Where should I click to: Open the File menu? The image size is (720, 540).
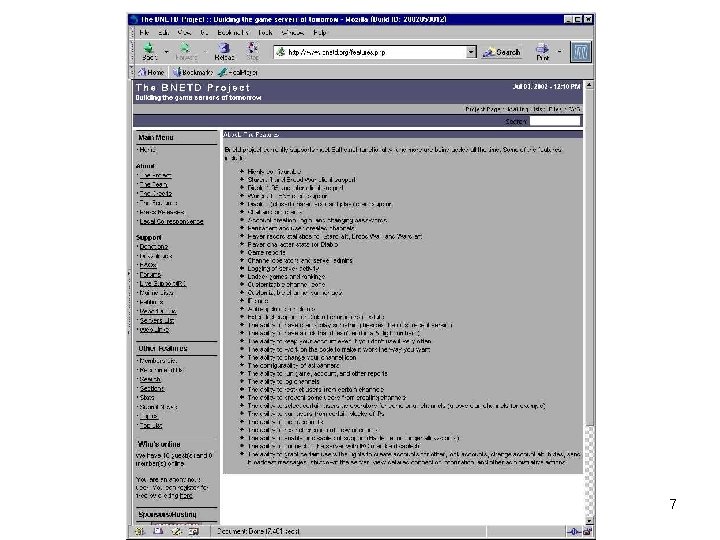pyautogui.click(x=144, y=33)
